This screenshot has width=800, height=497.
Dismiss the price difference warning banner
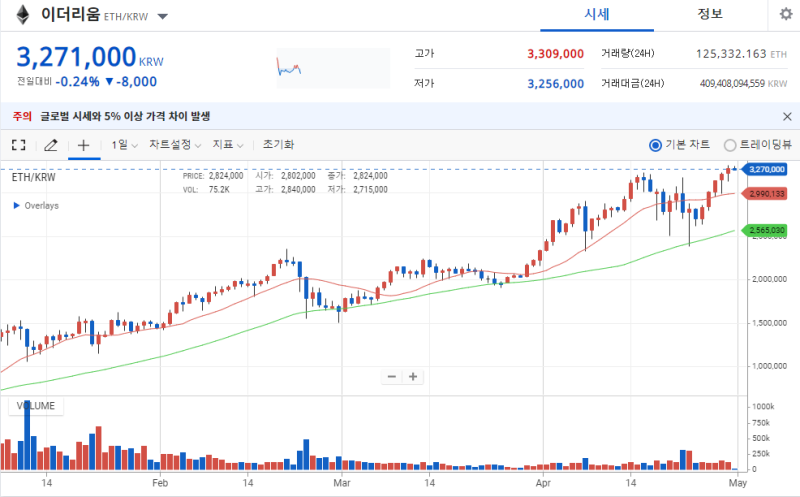click(x=787, y=117)
